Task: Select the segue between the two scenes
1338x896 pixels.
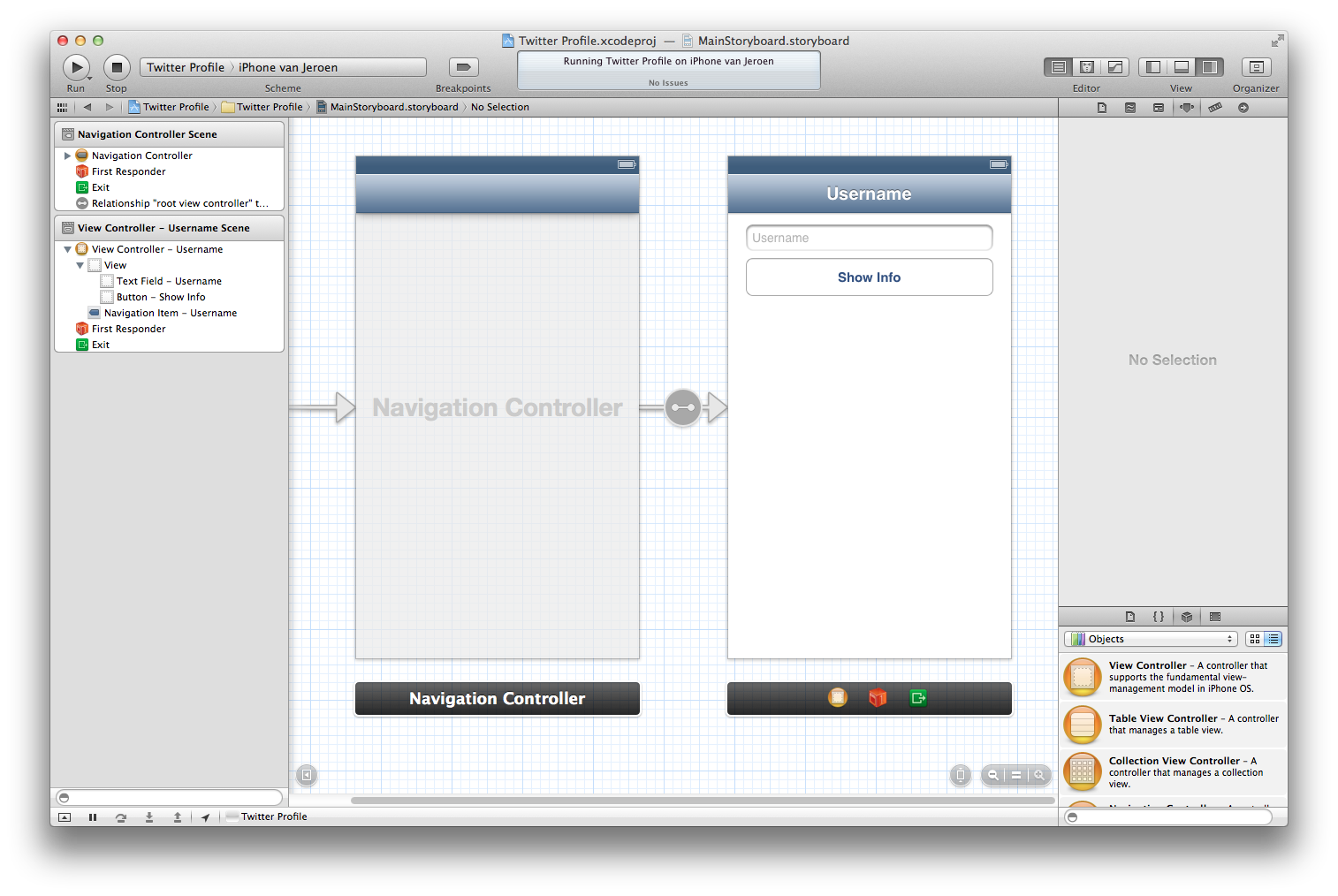Action: click(x=683, y=407)
